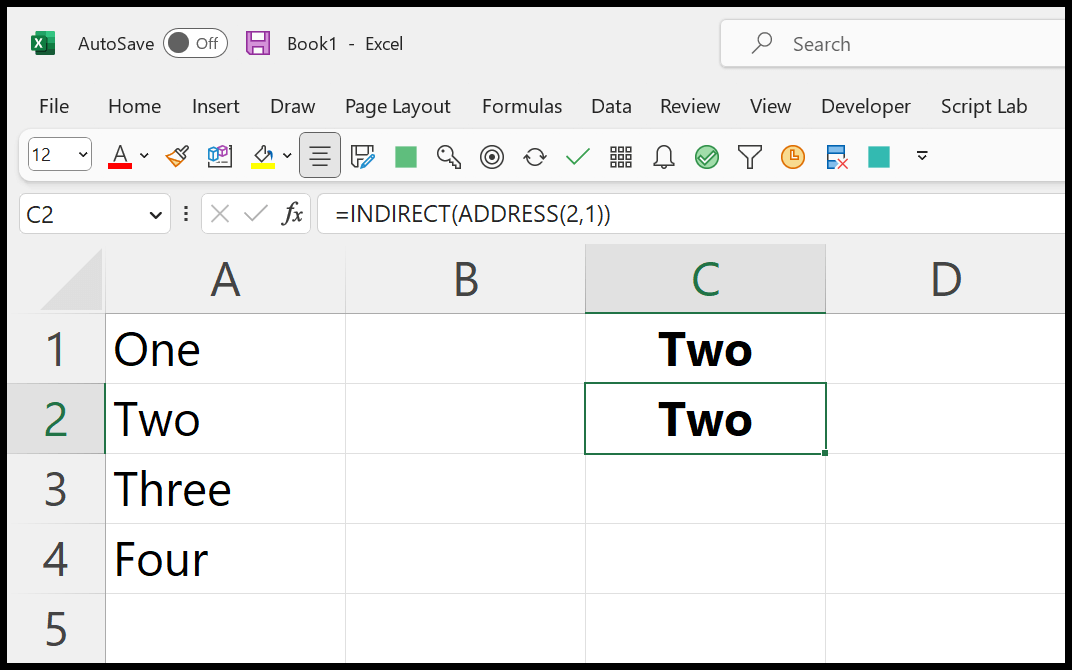Click the orange clock icon
Viewport: 1072px width, 670px height.
(792, 157)
